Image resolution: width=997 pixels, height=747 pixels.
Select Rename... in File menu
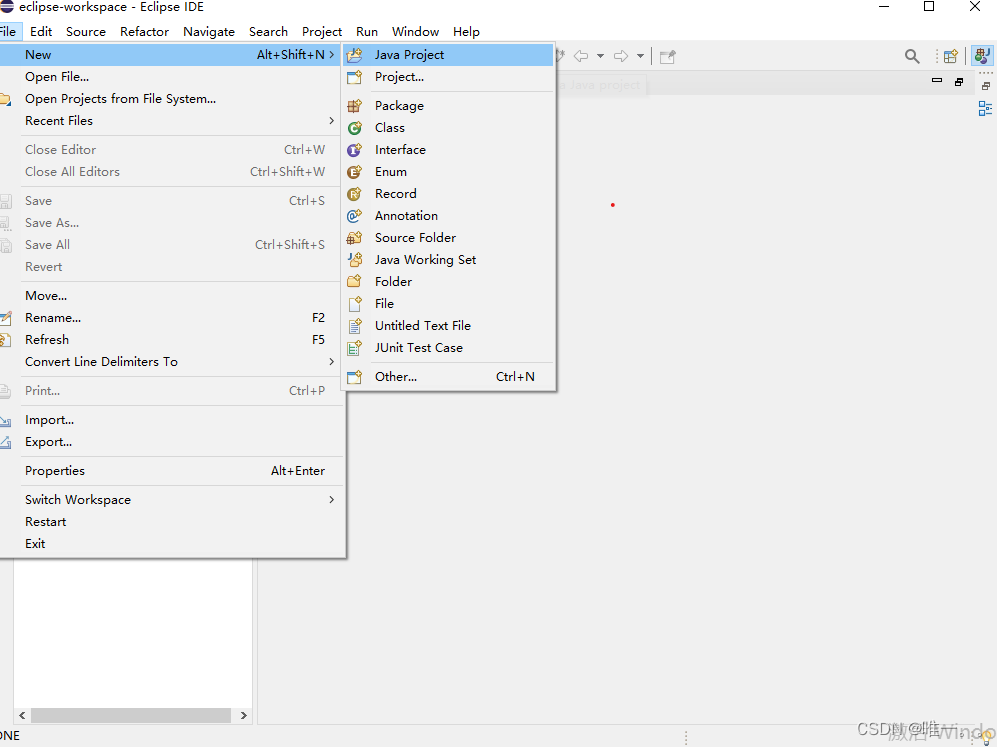[172, 318]
